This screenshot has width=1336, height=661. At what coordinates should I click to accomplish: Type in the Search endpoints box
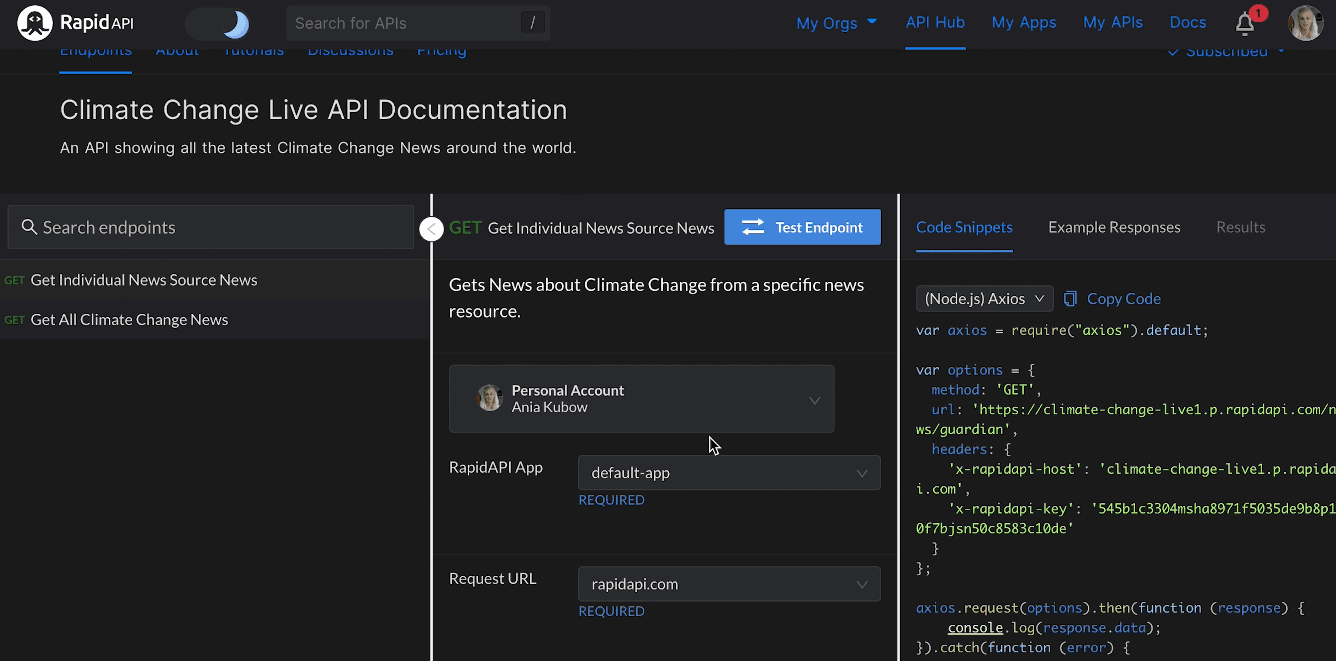[211, 227]
